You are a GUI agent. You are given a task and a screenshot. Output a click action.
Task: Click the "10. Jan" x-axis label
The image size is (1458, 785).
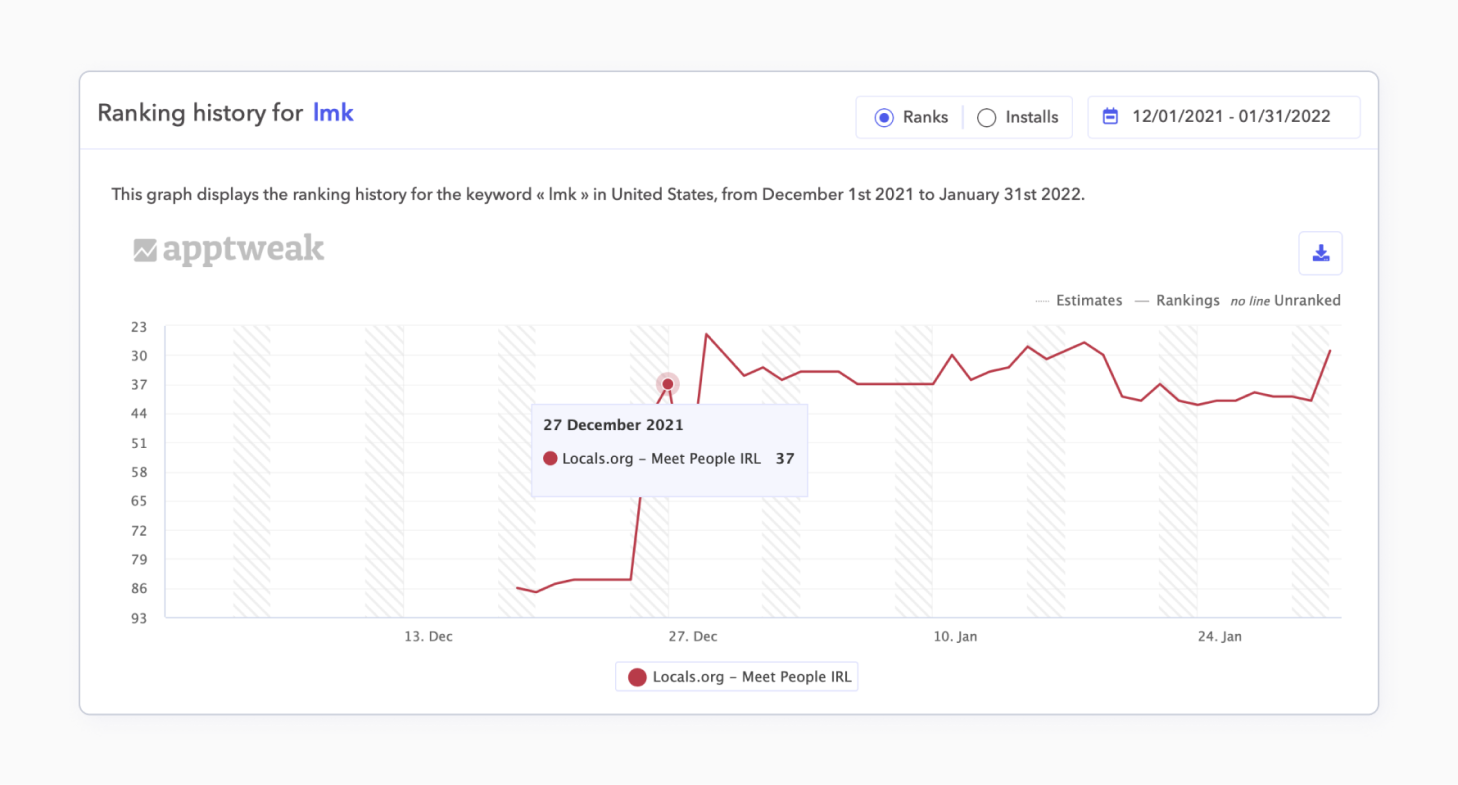click(x=954, y=637)
